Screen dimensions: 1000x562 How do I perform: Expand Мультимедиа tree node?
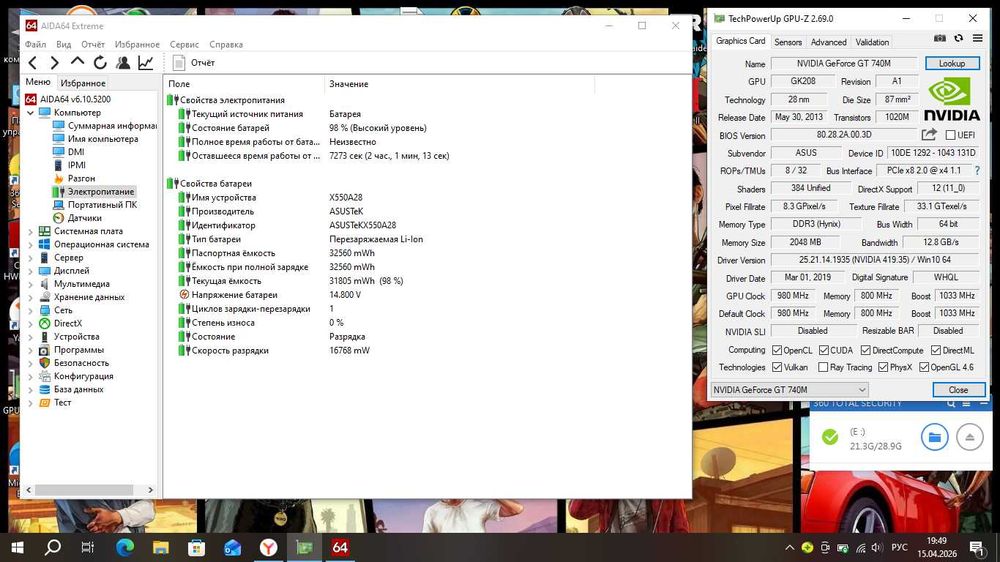pos(30,285)
